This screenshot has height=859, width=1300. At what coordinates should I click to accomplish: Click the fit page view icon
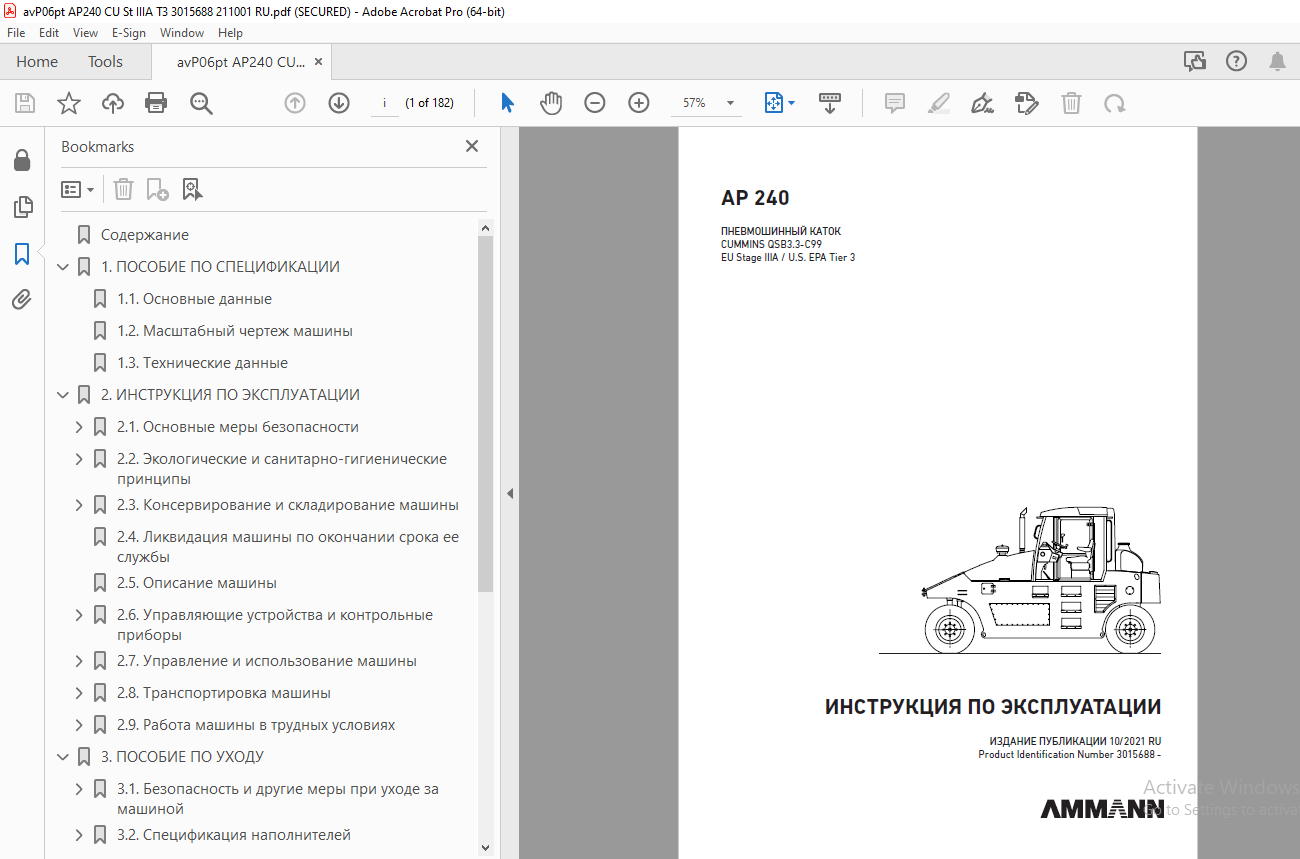tap(773, 103)
